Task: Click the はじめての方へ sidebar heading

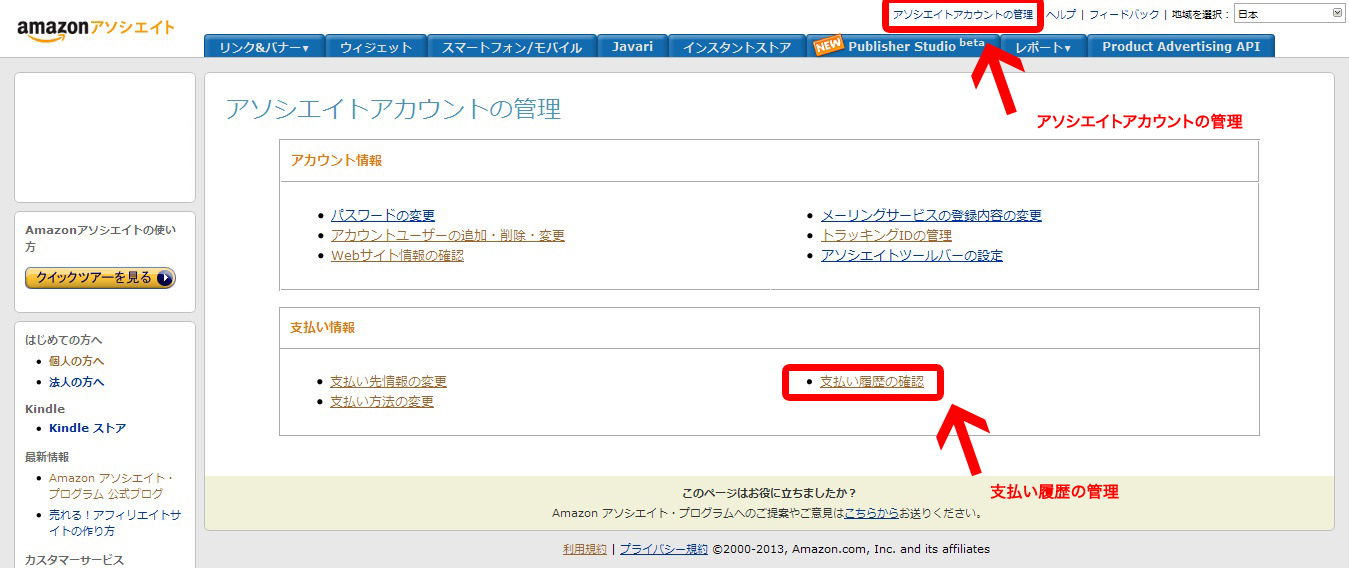Action: pos(64,340)
